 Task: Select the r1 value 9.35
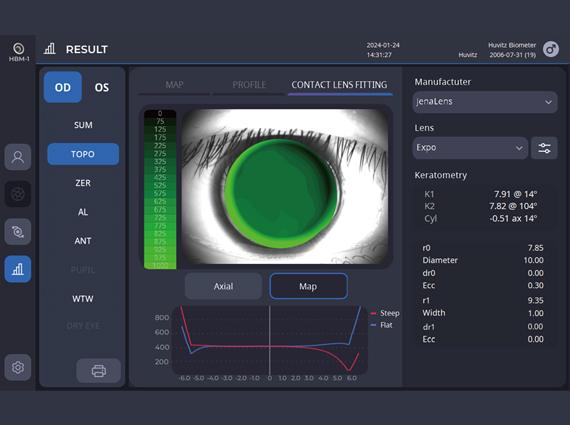tap(535, 301)
